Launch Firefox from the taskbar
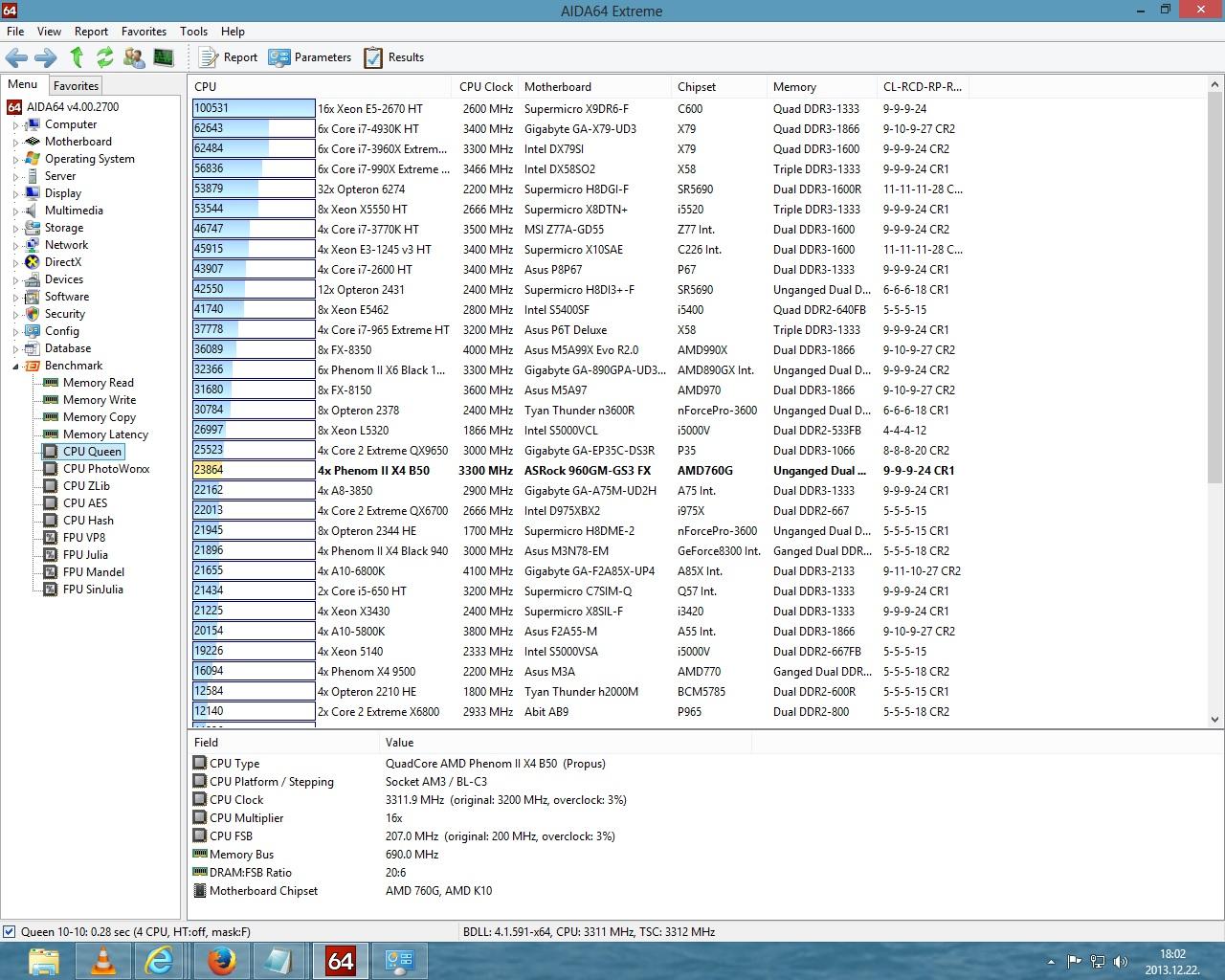The image size is (1225, 980). point(222,961)
